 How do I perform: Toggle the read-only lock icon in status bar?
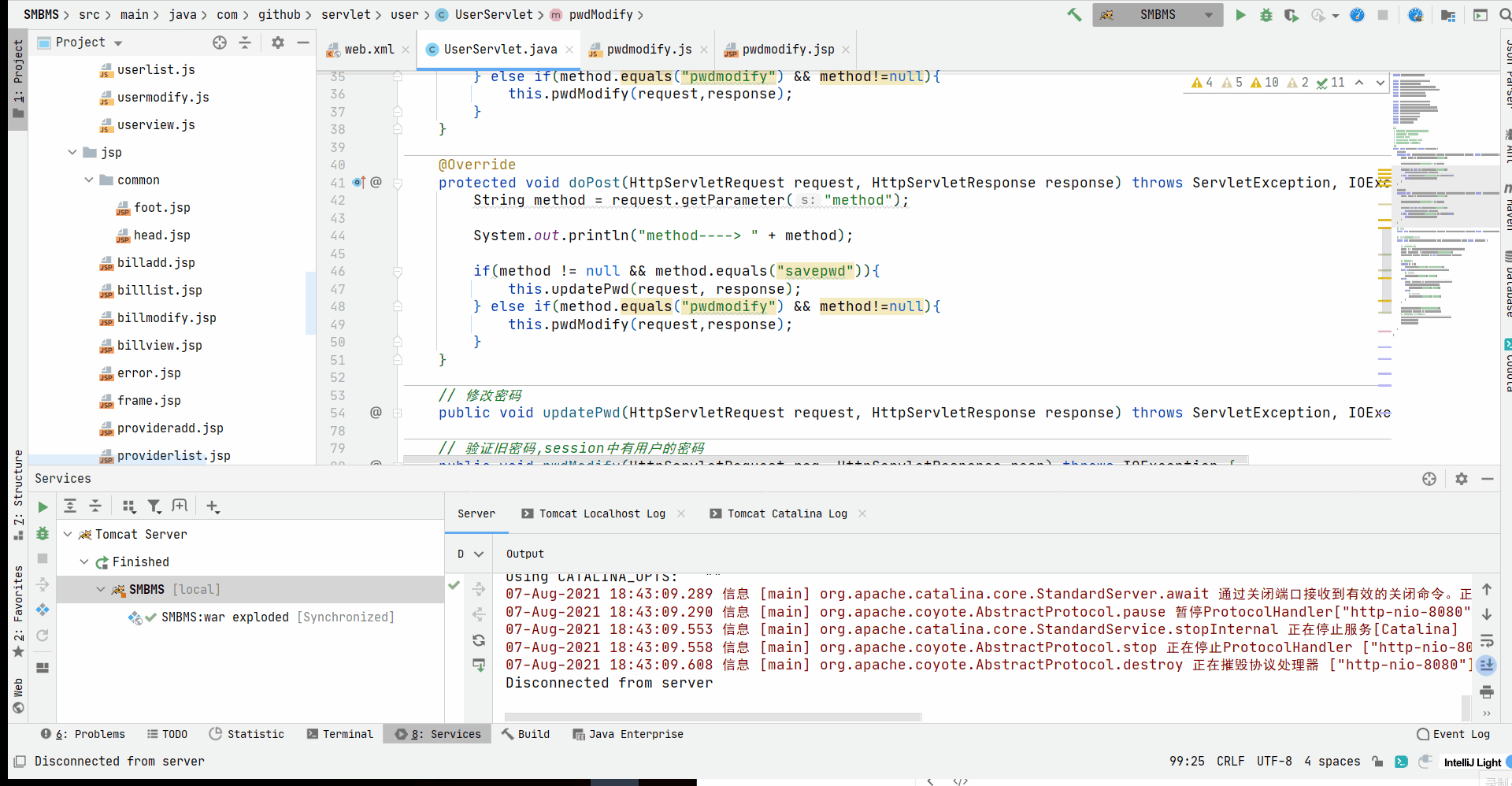click(1377, 762)
